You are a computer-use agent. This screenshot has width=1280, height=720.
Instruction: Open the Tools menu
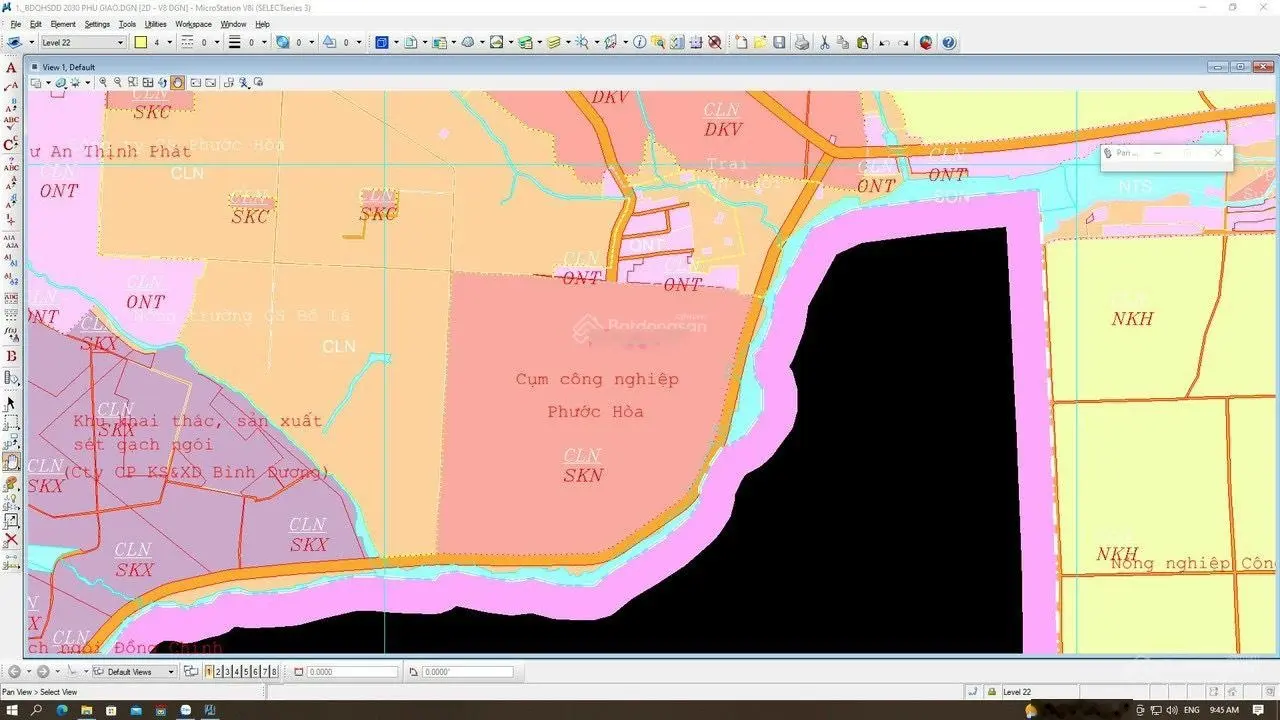click(127, 24)
